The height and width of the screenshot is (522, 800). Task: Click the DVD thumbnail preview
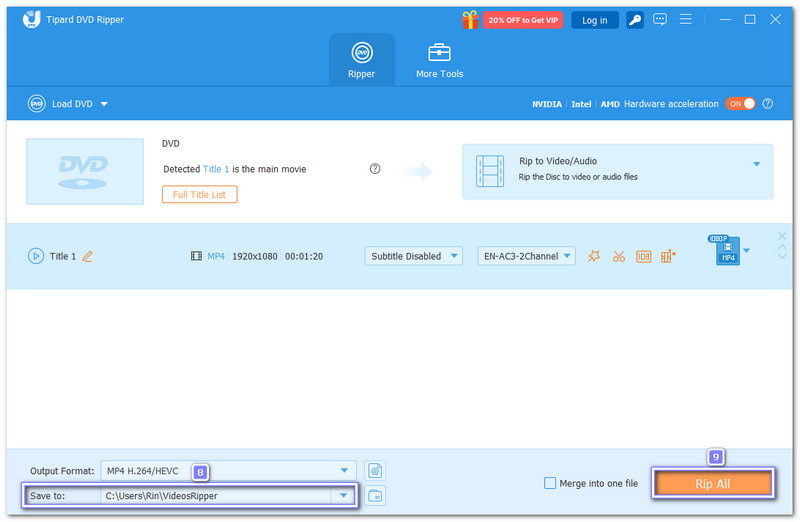coord(85,171)
